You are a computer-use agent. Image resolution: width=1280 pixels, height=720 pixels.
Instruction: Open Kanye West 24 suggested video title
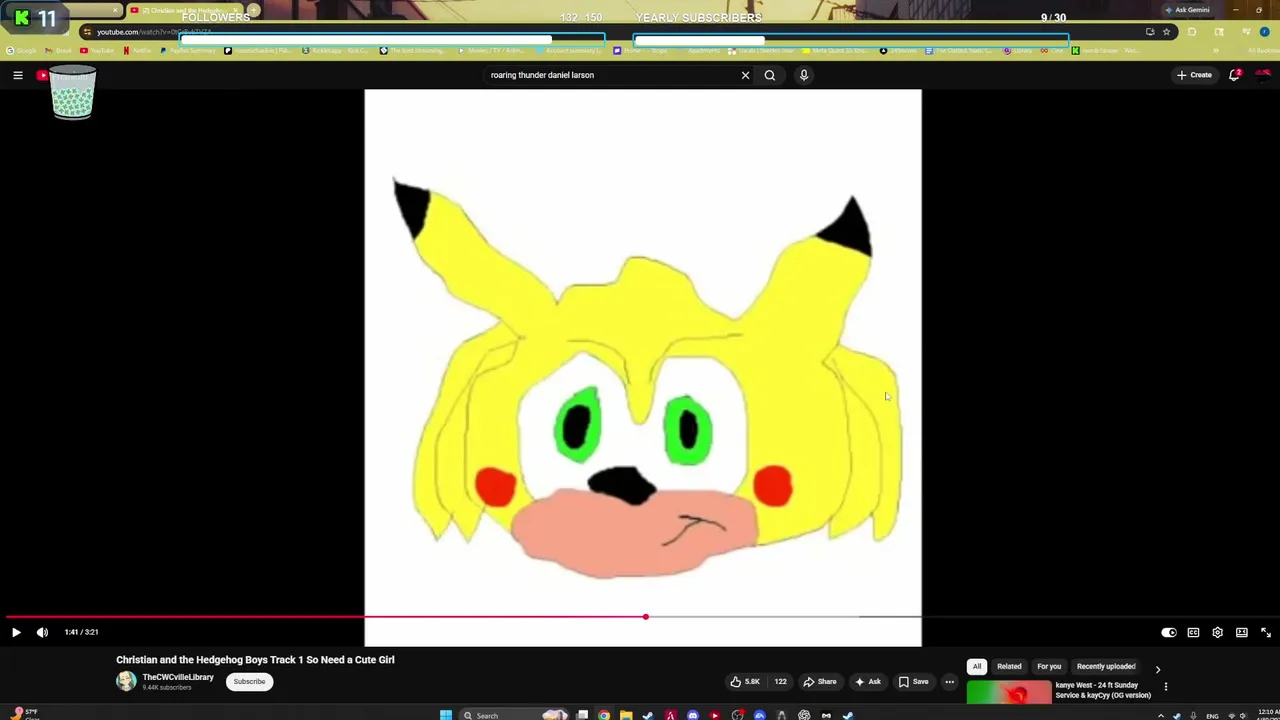(1104, 690)
